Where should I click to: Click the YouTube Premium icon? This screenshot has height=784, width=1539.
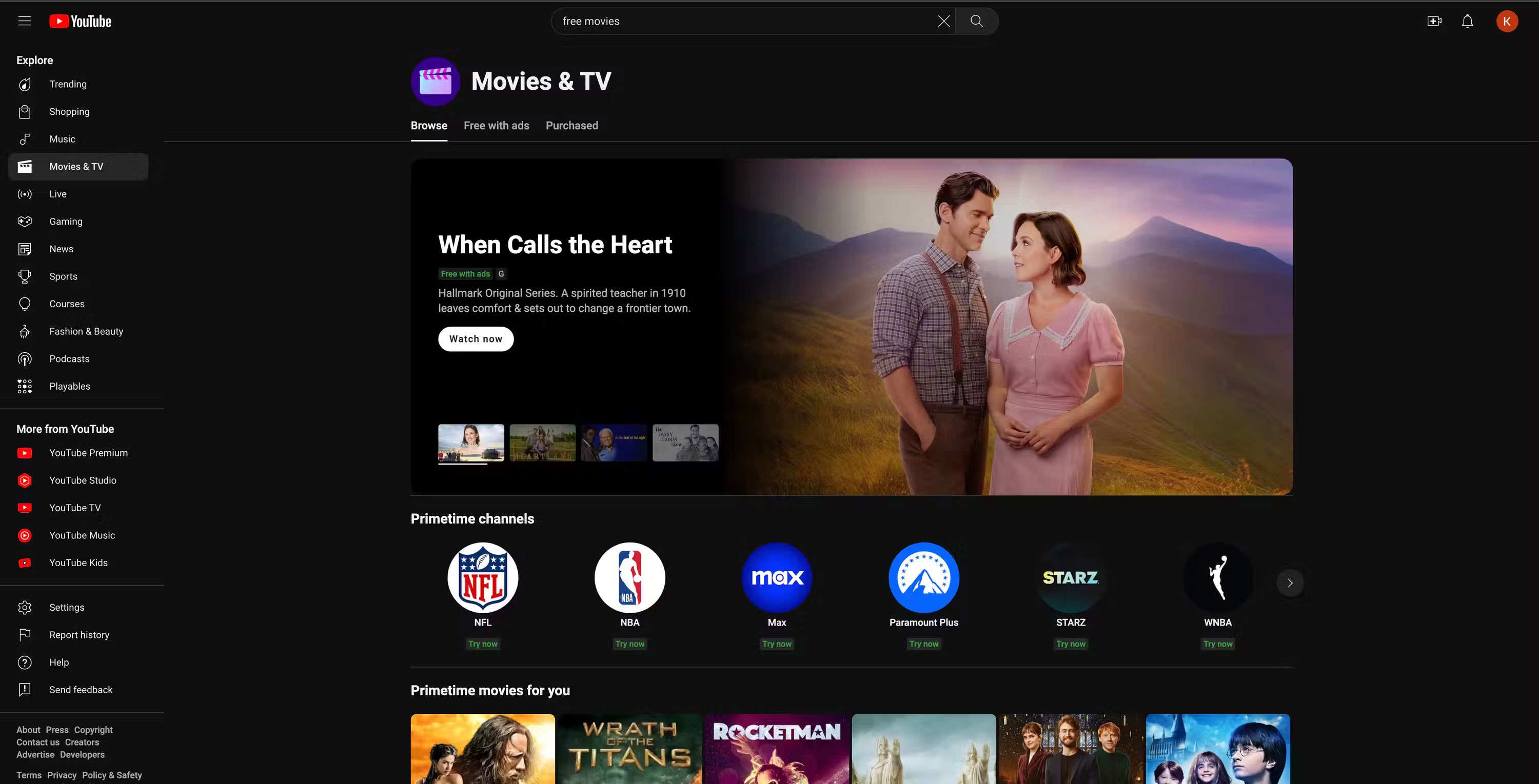point(25,453)
